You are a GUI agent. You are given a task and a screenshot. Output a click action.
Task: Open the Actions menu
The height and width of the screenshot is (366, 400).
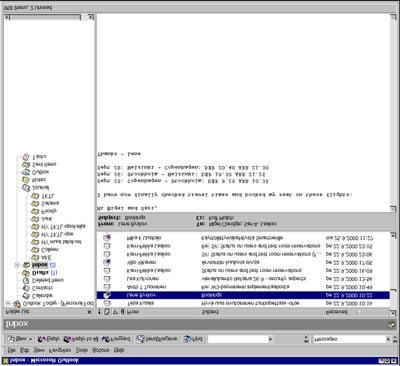(101, 350)
